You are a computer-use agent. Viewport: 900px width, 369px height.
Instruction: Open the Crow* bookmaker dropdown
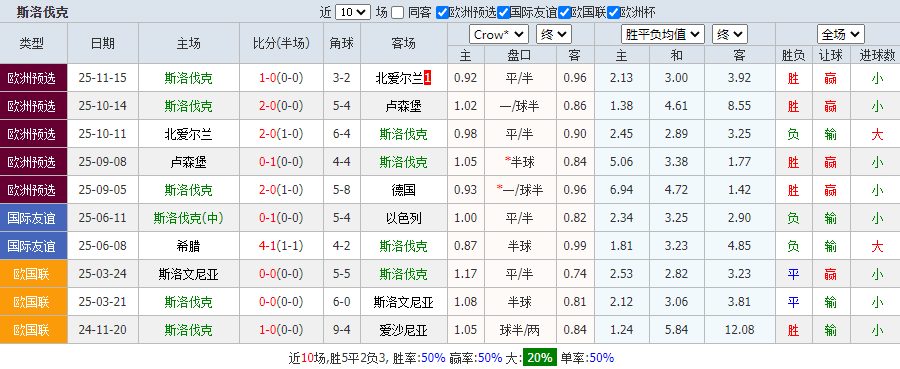[499, 34]
